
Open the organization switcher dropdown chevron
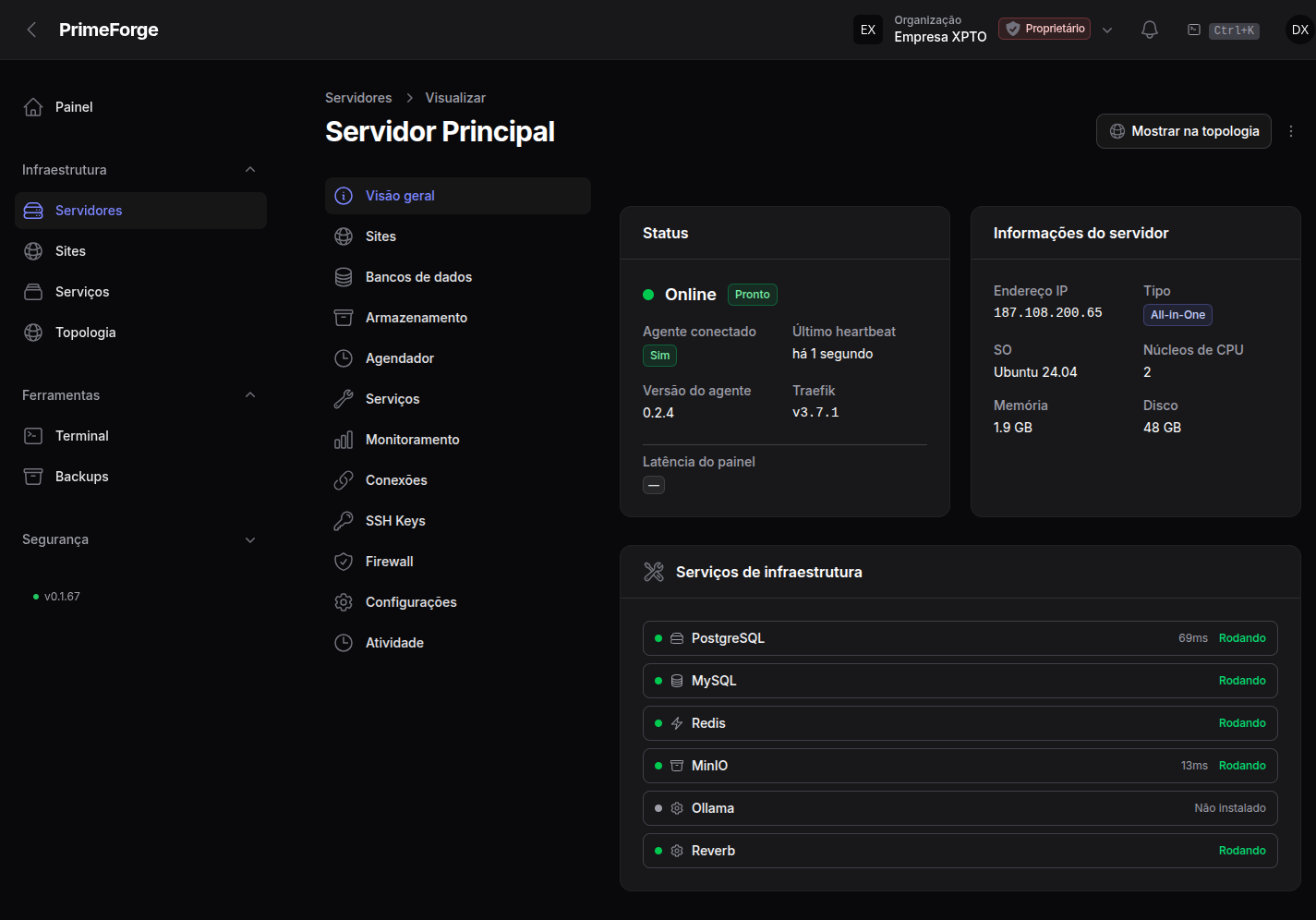point(1107,30)
